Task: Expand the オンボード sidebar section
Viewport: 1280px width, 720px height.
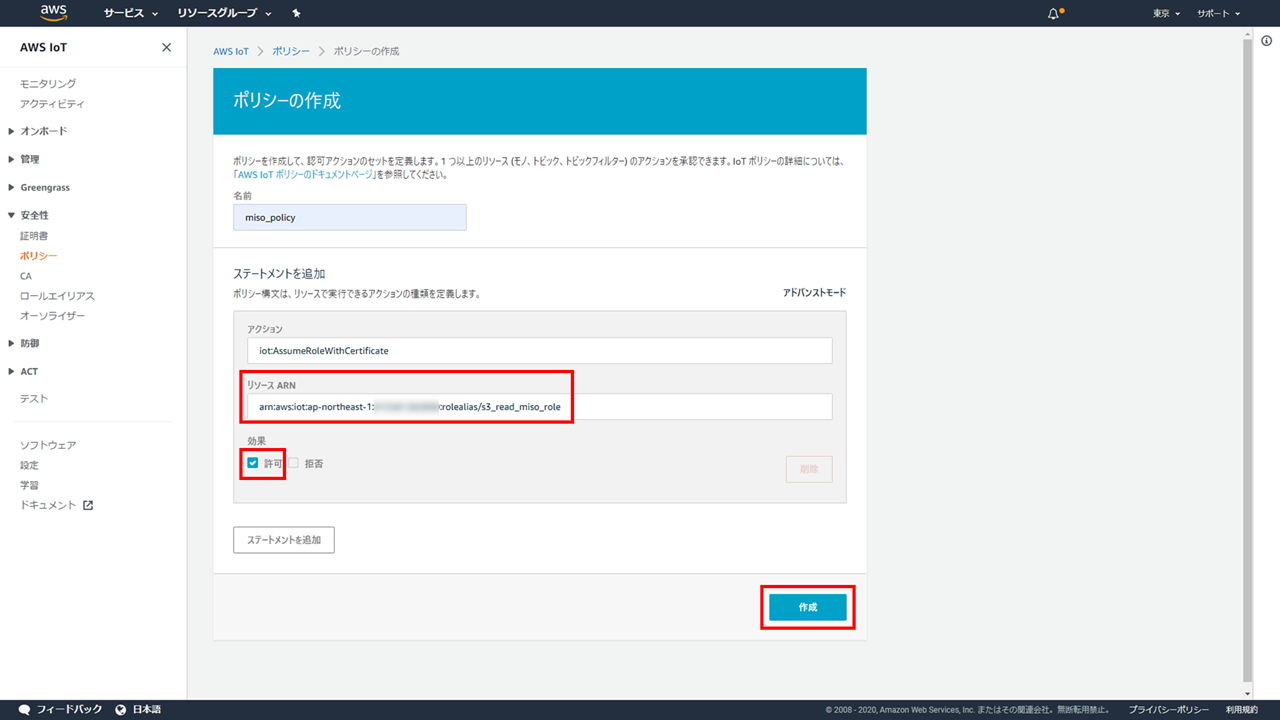Action: [x=12, y=131]
